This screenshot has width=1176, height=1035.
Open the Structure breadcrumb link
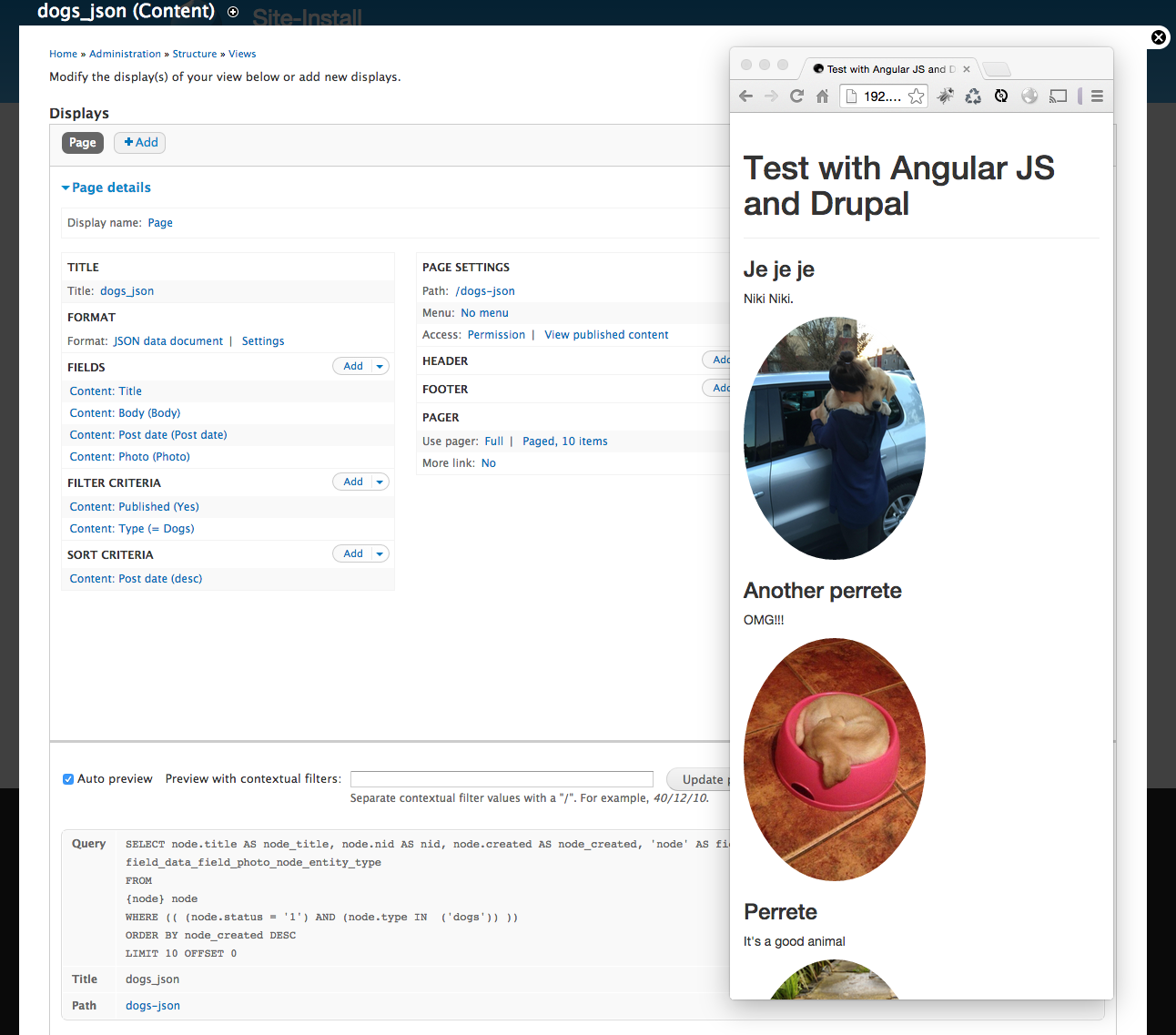(x=195, y=54)
